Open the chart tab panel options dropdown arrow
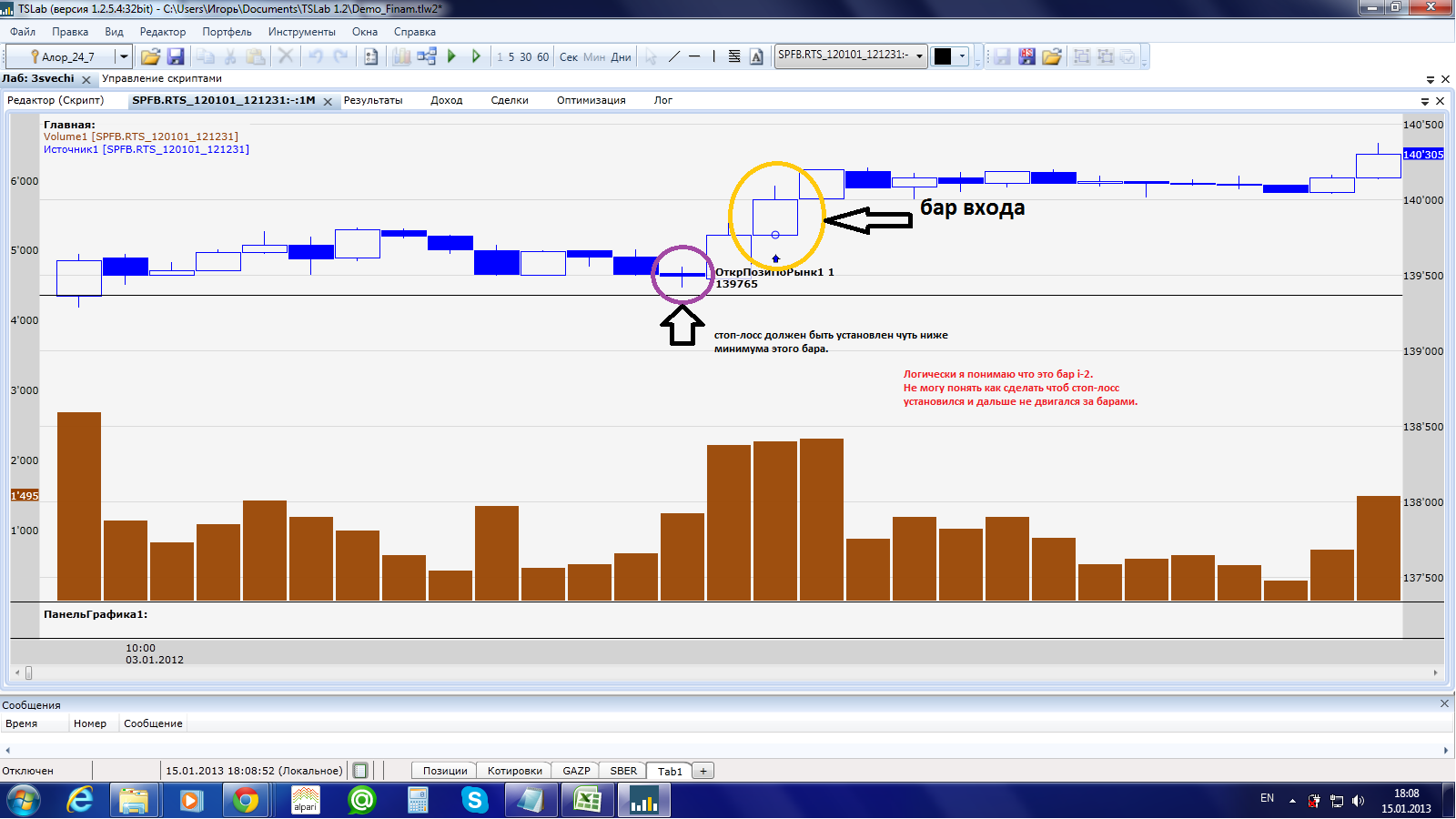1456x819 pixels. click(x=1425, y=101)
